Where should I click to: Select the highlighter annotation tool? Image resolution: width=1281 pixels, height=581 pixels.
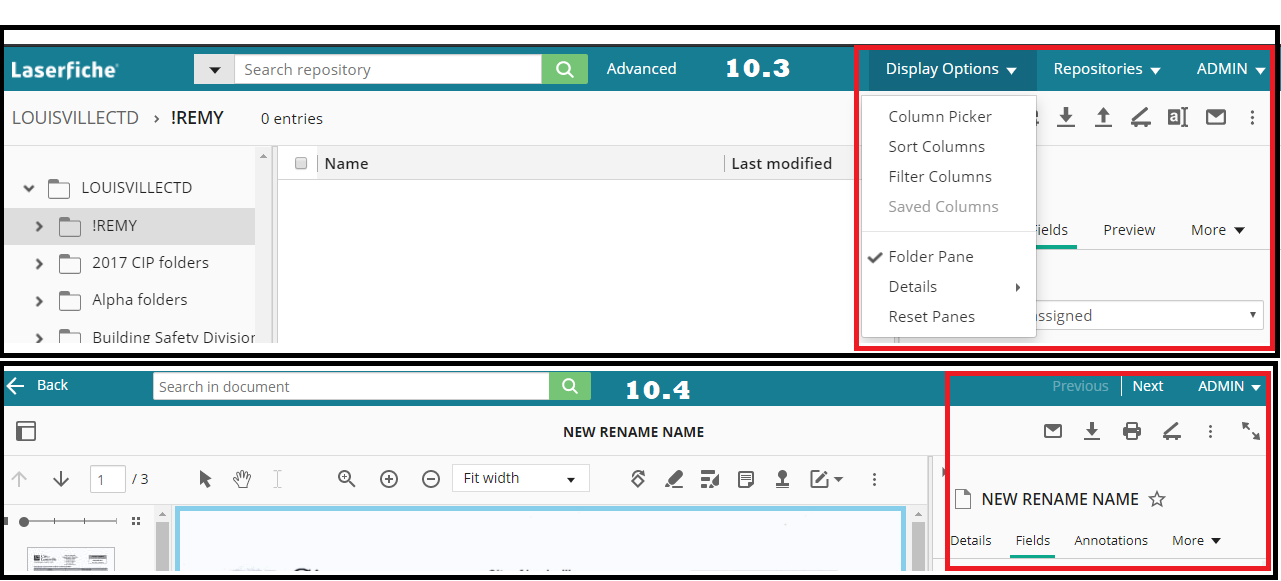tap(674, 479)
